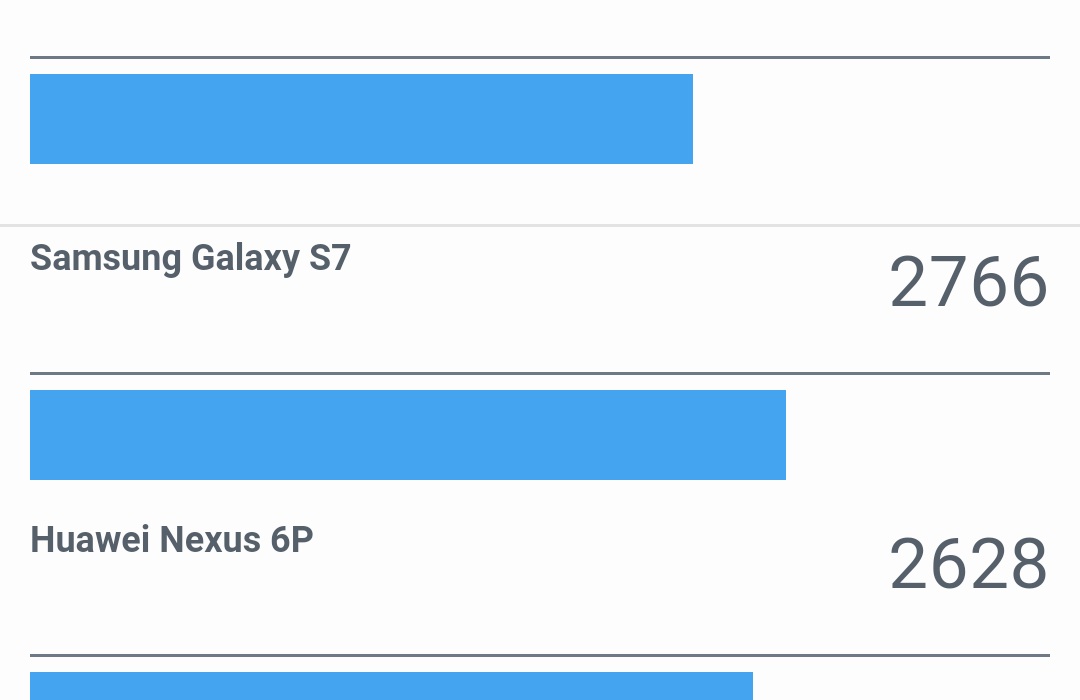Click blank area between Huawei name and 2628

601,564
